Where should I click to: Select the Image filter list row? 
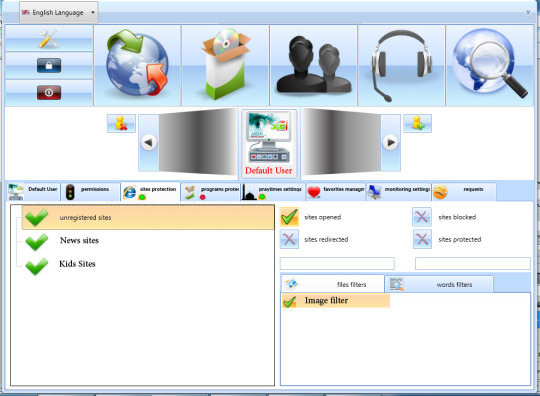point(336,301)
